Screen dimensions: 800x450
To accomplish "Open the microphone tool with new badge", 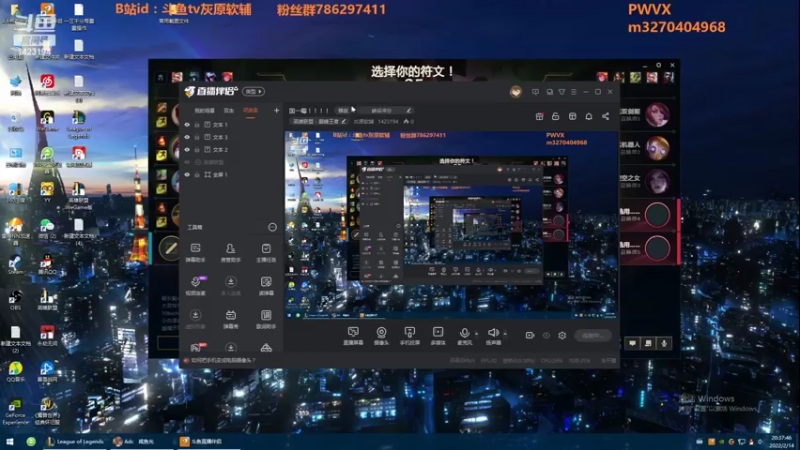I will 196,286.
